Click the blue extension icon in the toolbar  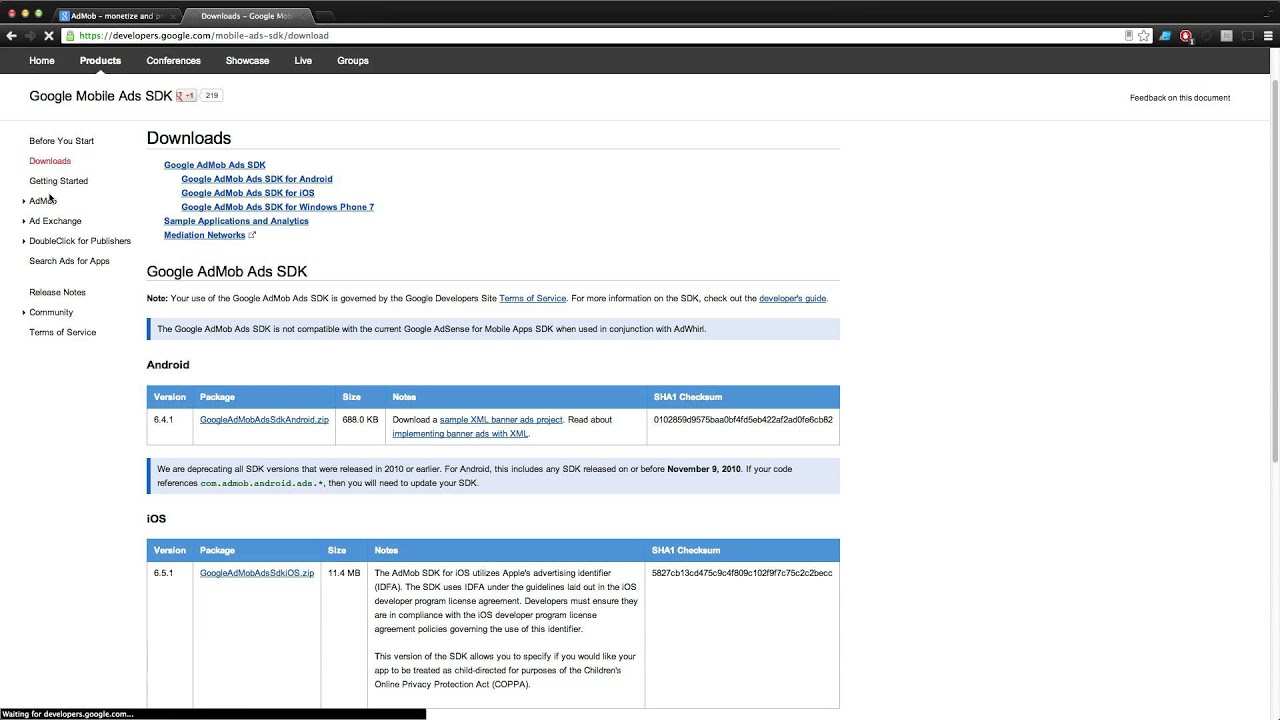[x=1165, y=36]
